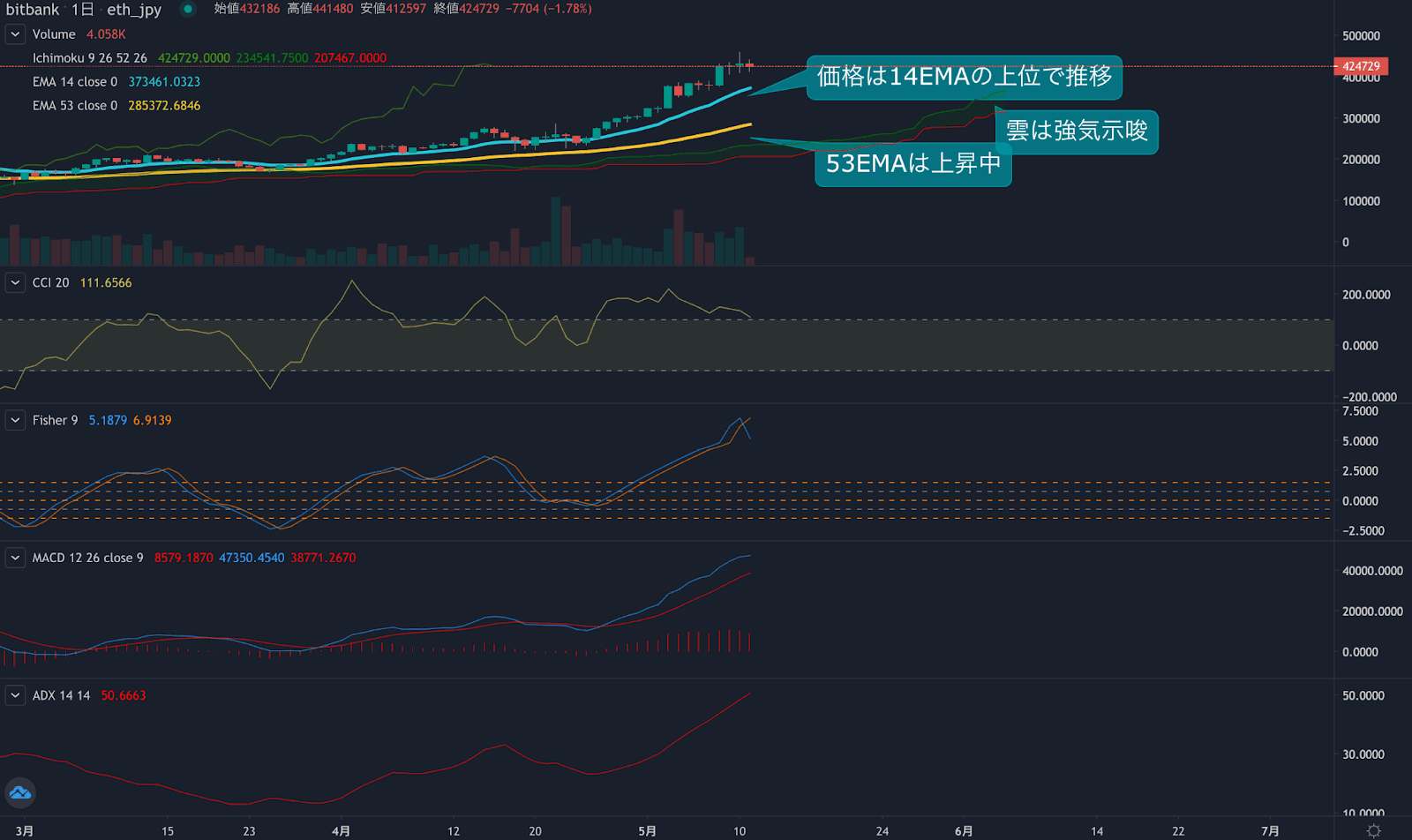Image resolution: width=1412 pixels, height=840 pixels.
Task: Select the 価格は14EMAの上位で推移 callout
Action: pyautogui.click(x=964, y=77)
